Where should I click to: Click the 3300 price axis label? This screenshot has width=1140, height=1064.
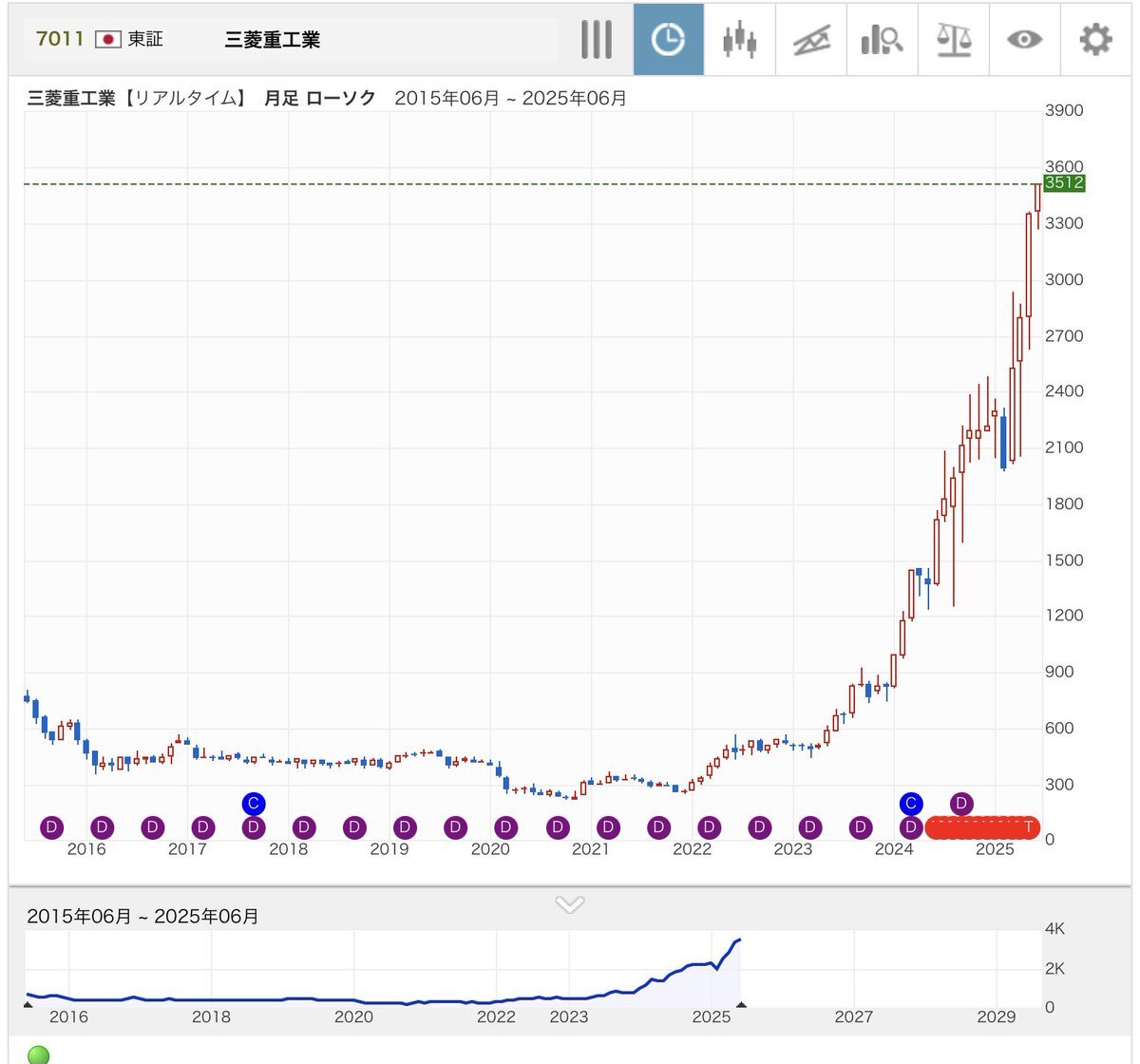pyautogui.click(x=1064, y=223)
